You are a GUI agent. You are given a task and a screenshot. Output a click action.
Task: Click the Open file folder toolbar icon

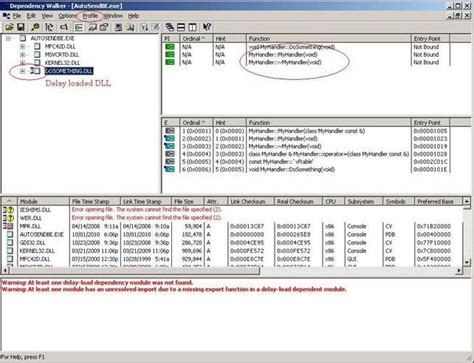coord(9,27)
